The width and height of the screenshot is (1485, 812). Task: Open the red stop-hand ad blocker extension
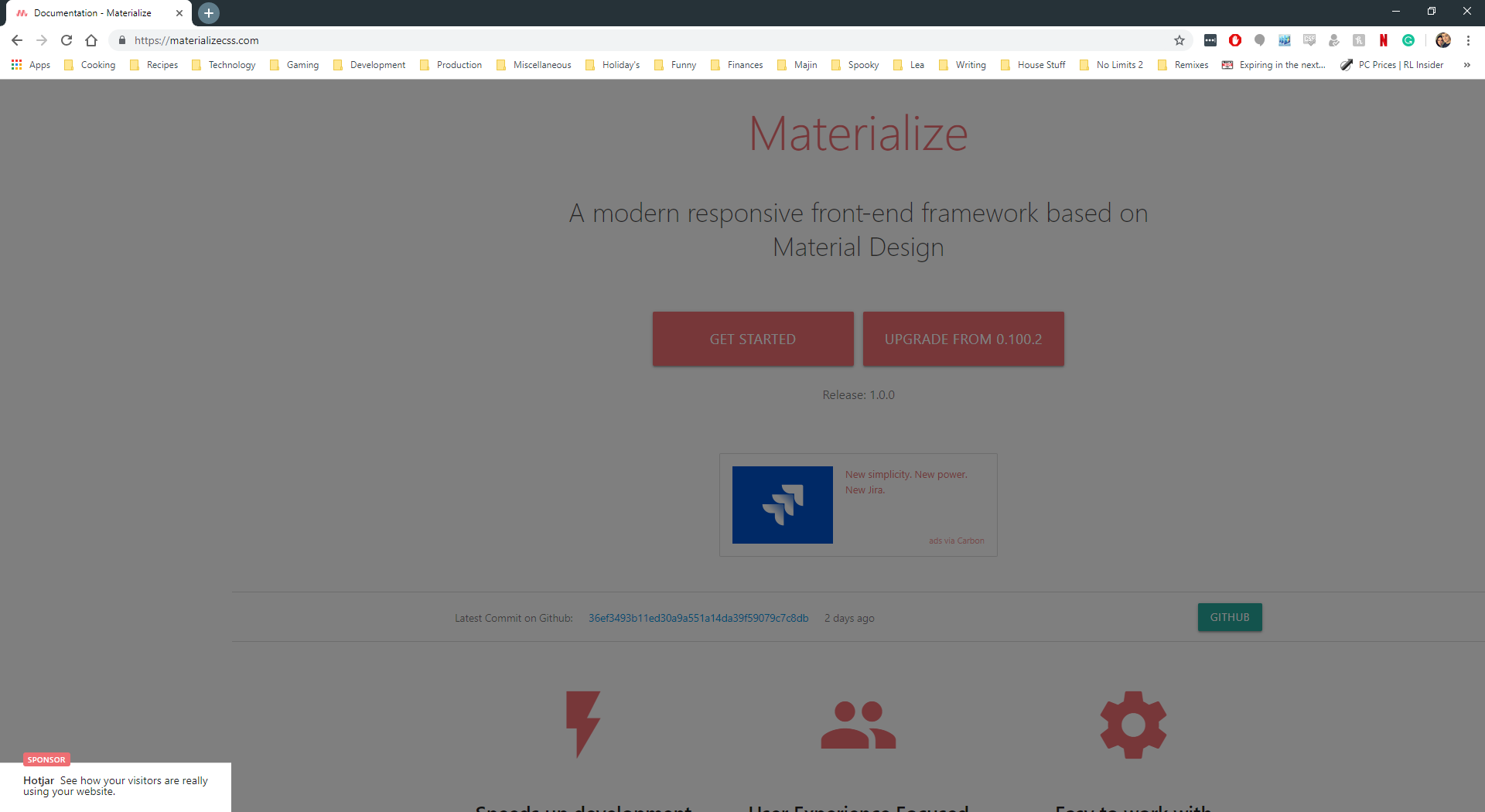coord(1235,40)
